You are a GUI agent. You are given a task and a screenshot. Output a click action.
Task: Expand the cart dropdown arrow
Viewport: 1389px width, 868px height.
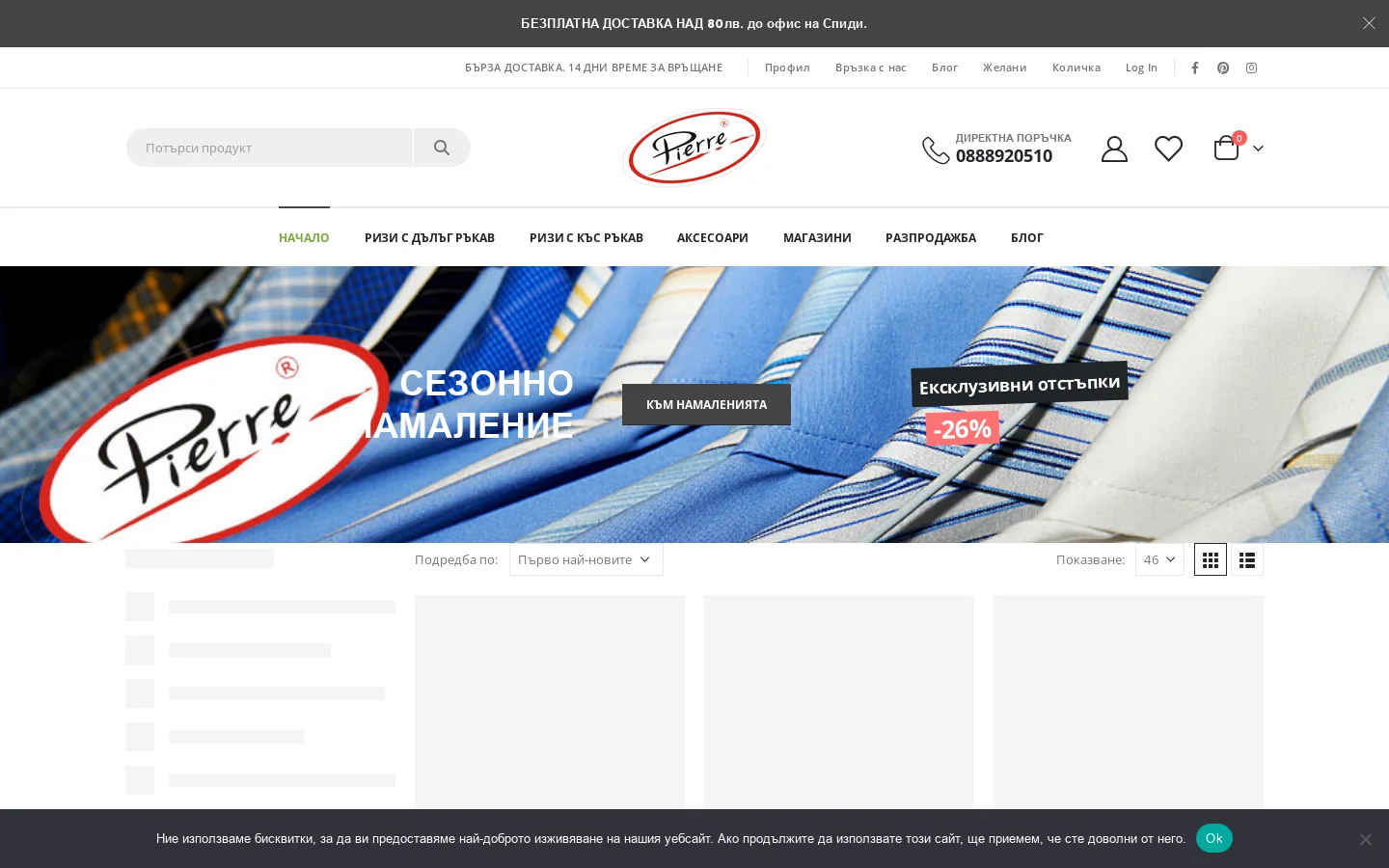[x=1258, y=149]
